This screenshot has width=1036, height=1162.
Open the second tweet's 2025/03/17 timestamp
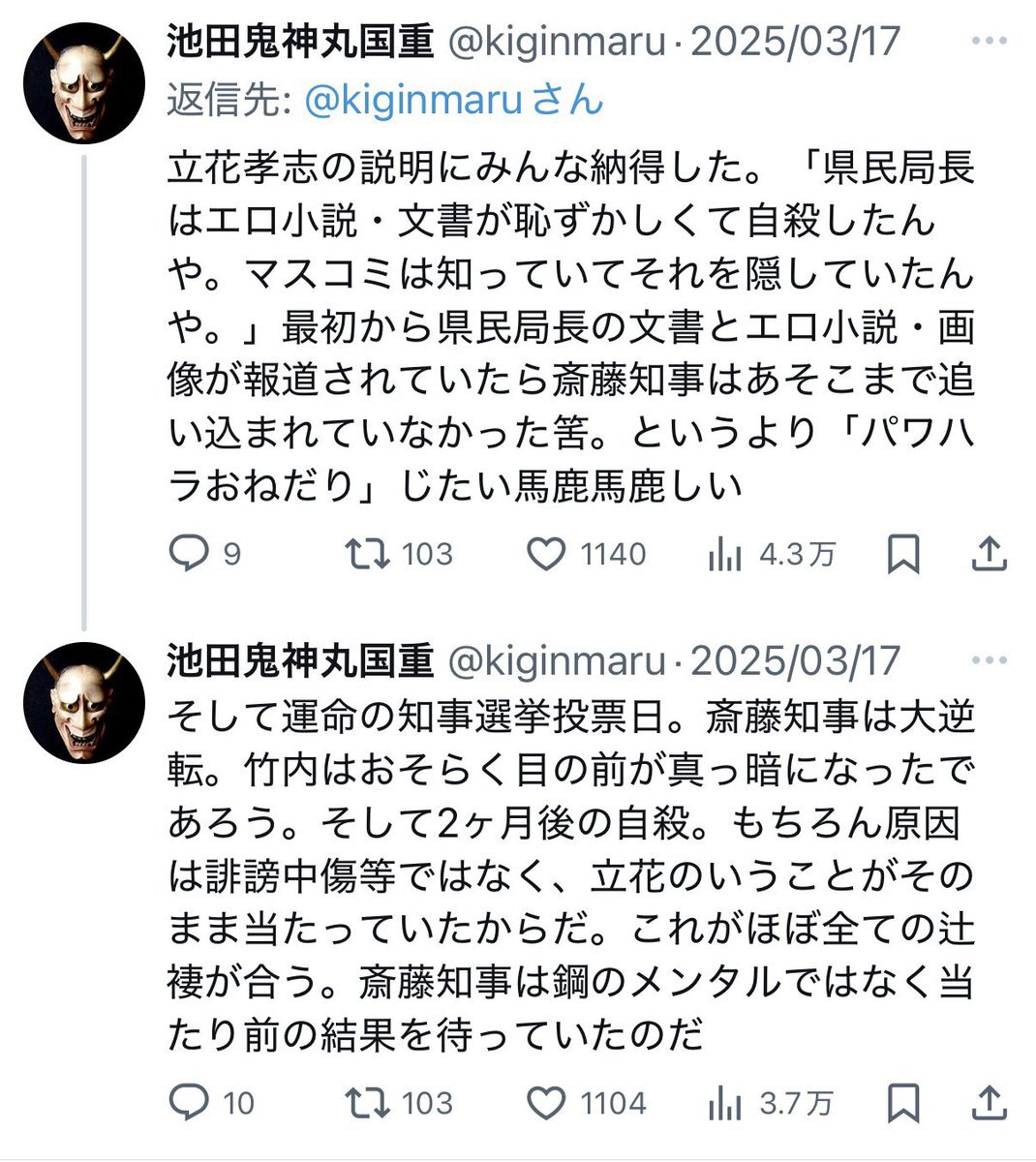click(x=795, y=661)
